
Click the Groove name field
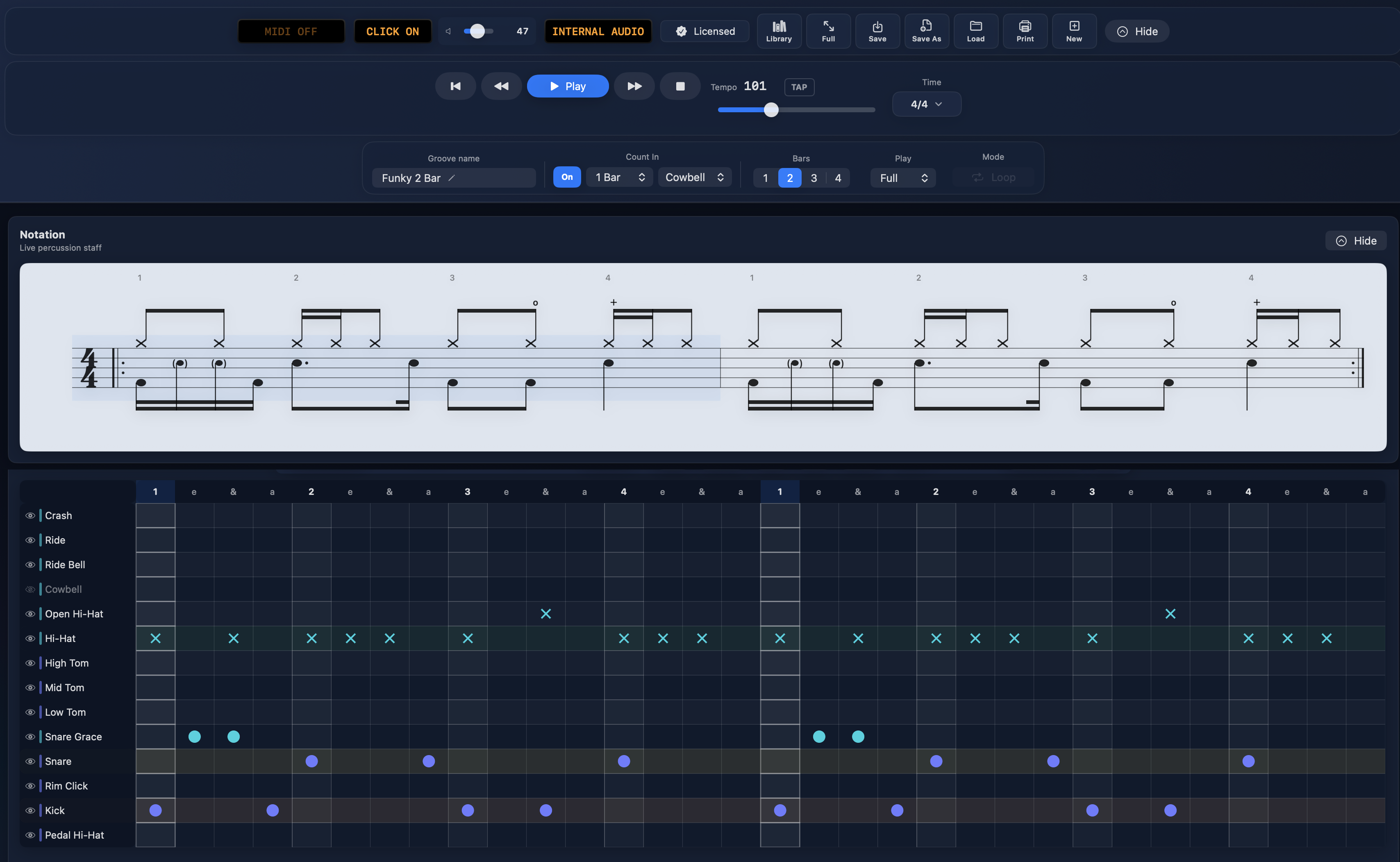pos(454,178)
